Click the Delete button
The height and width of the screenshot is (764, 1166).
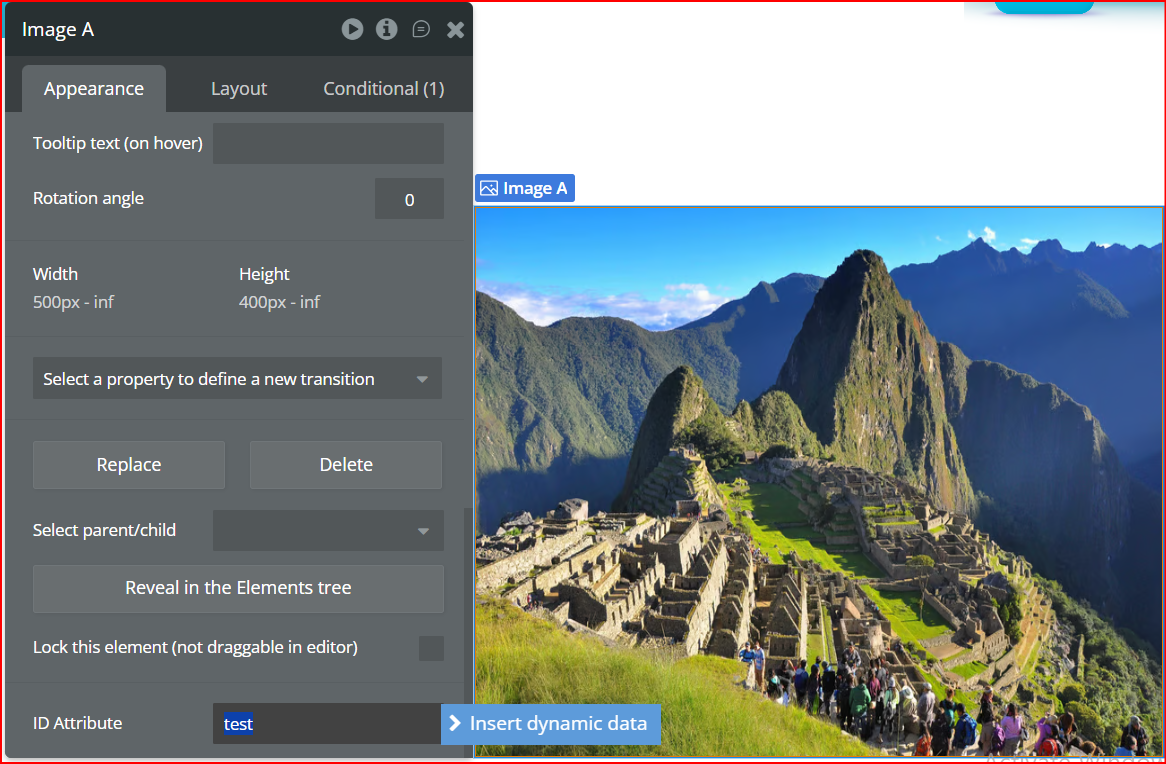click(346, 465)
